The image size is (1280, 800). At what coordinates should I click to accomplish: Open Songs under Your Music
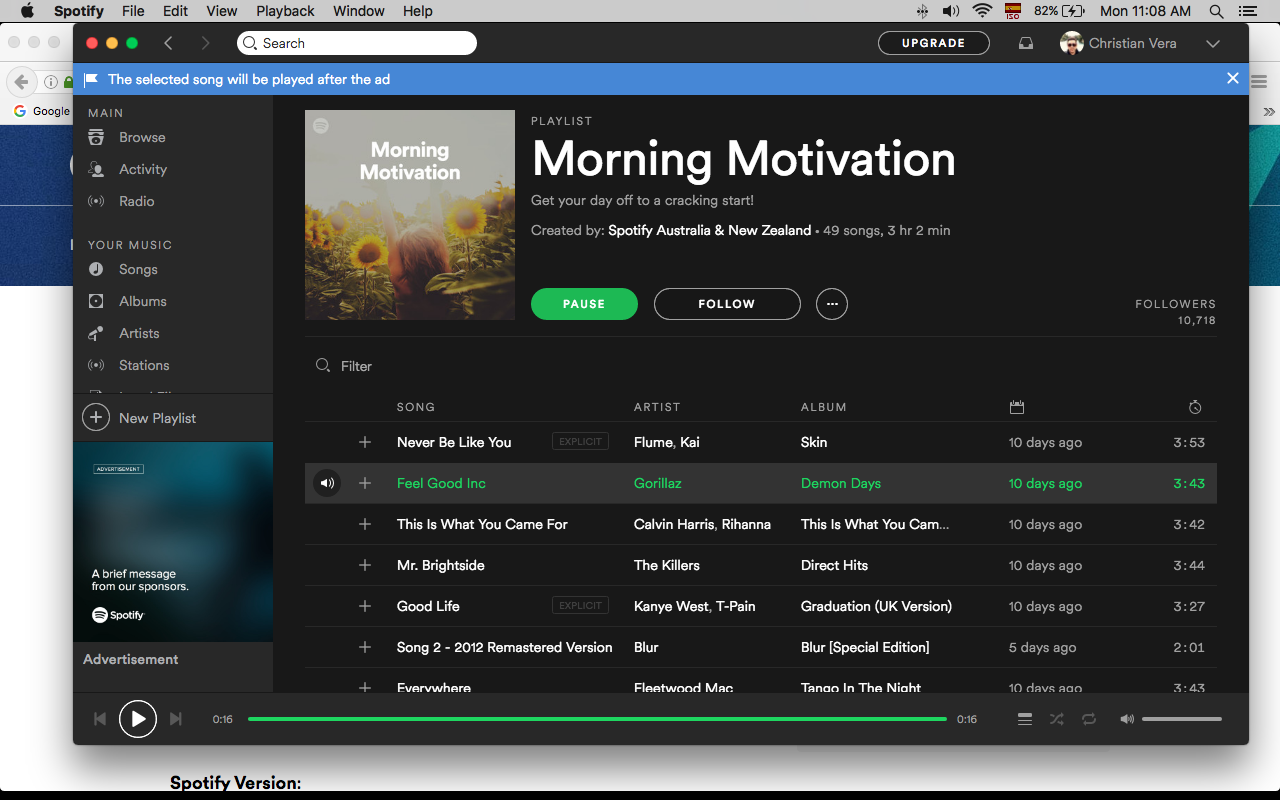(138, 269)
